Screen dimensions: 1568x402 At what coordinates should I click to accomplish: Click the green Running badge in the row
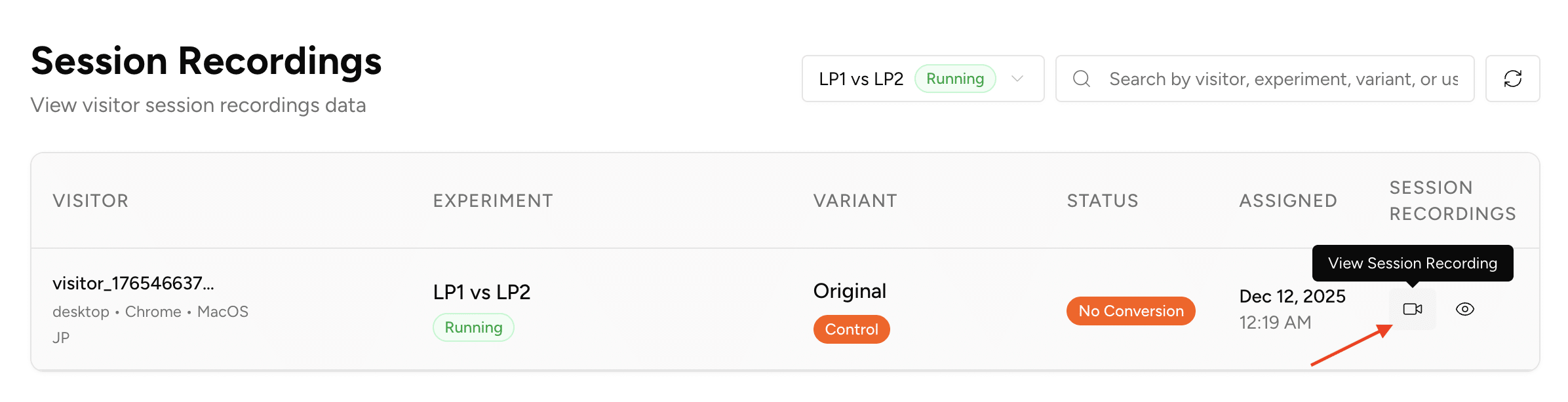[473, 327]
